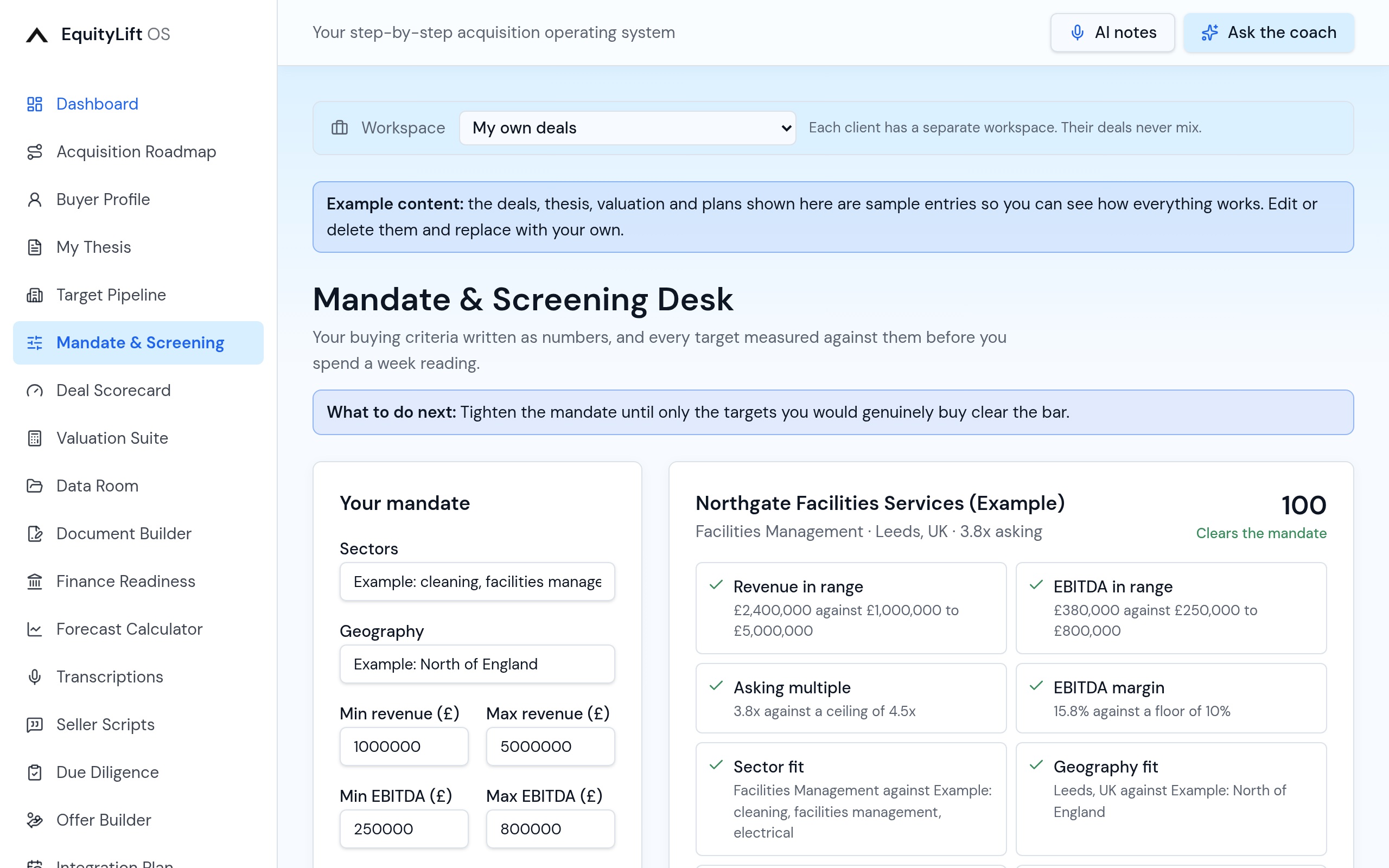
Task: Click the Buyer Profile person icon
Action: (35, 199)
